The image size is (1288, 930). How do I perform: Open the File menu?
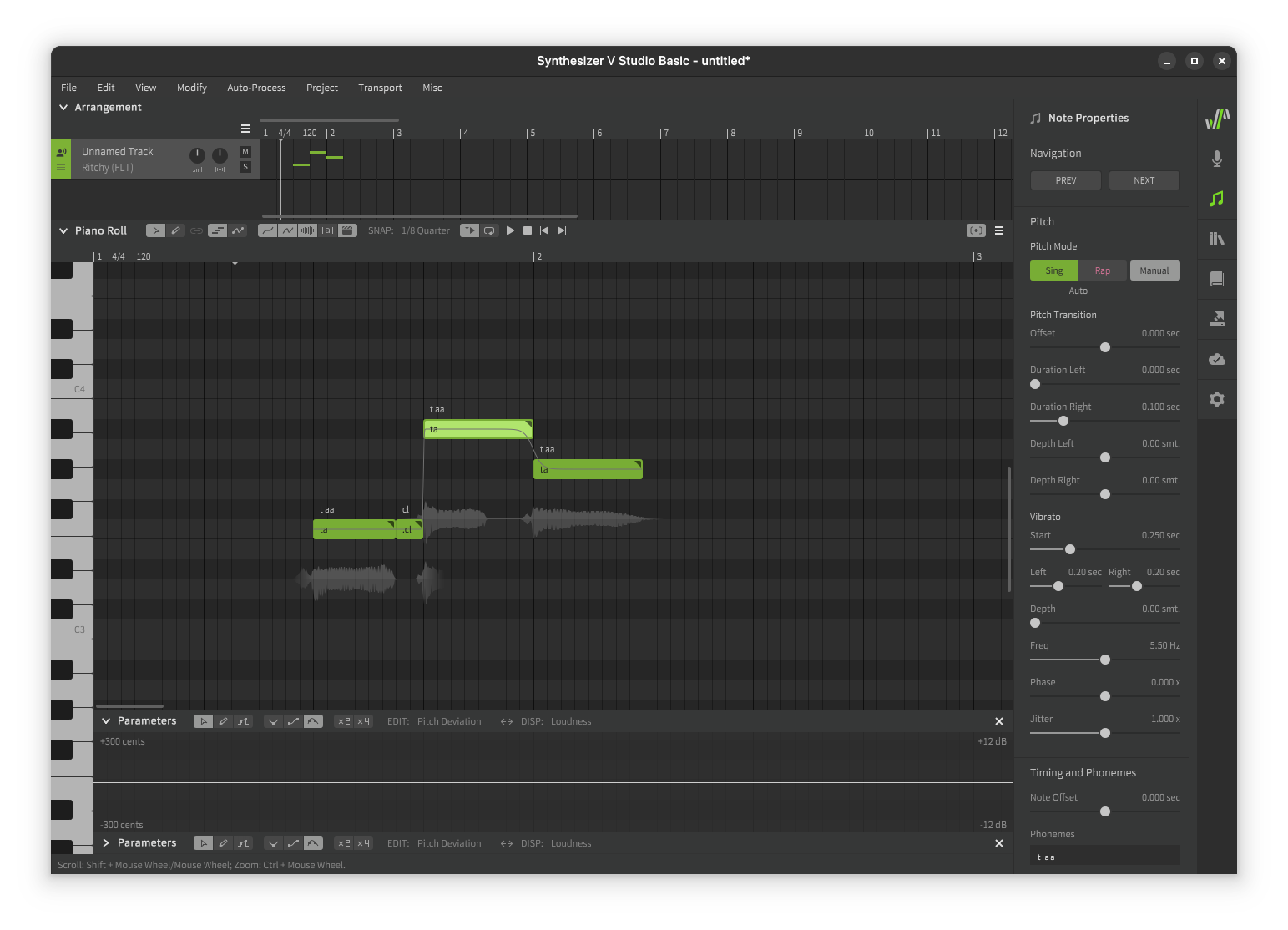tap(68, 88)
